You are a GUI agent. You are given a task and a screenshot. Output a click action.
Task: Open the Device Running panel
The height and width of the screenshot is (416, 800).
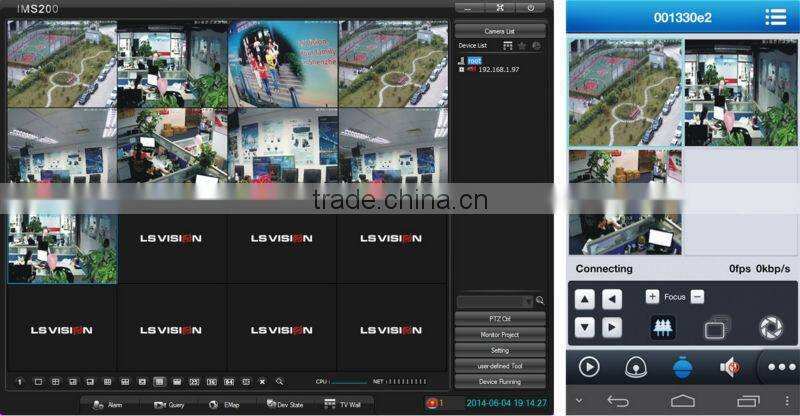click(x=499, y=382)
